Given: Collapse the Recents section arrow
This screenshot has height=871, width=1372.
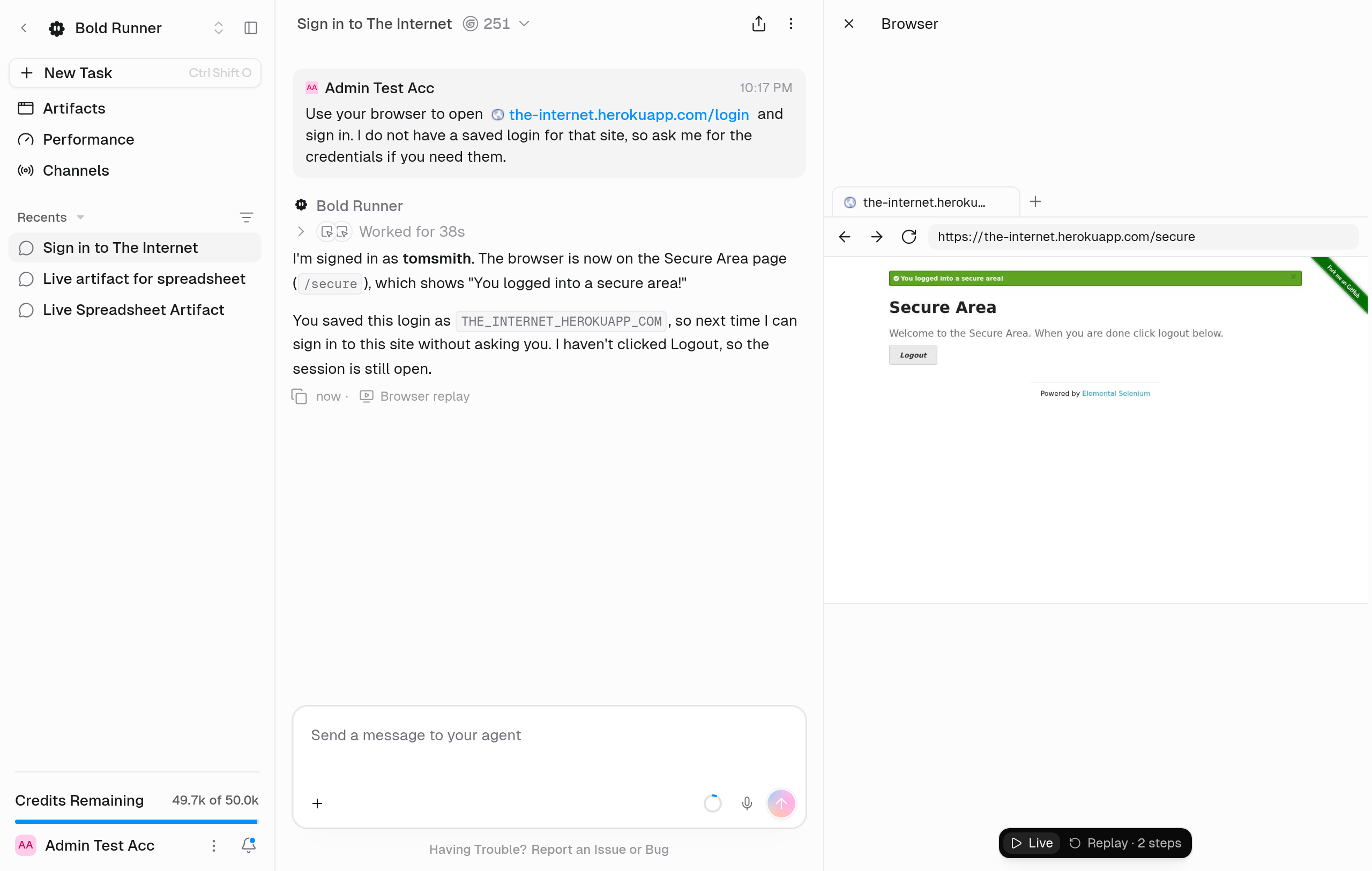Looking at the screenshot, I should point(80,217).
